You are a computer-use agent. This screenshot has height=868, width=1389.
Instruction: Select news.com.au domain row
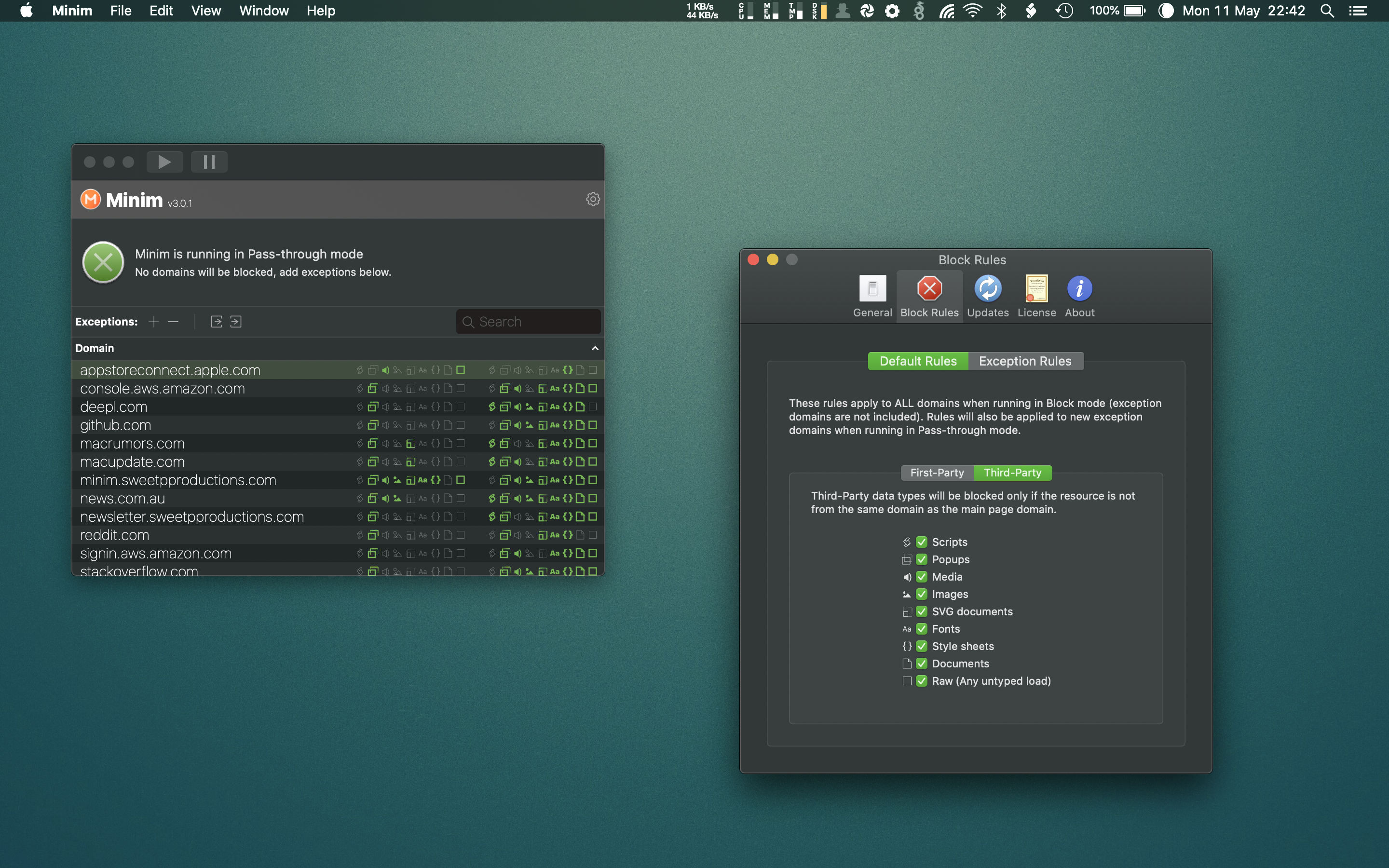pos(338,498)
